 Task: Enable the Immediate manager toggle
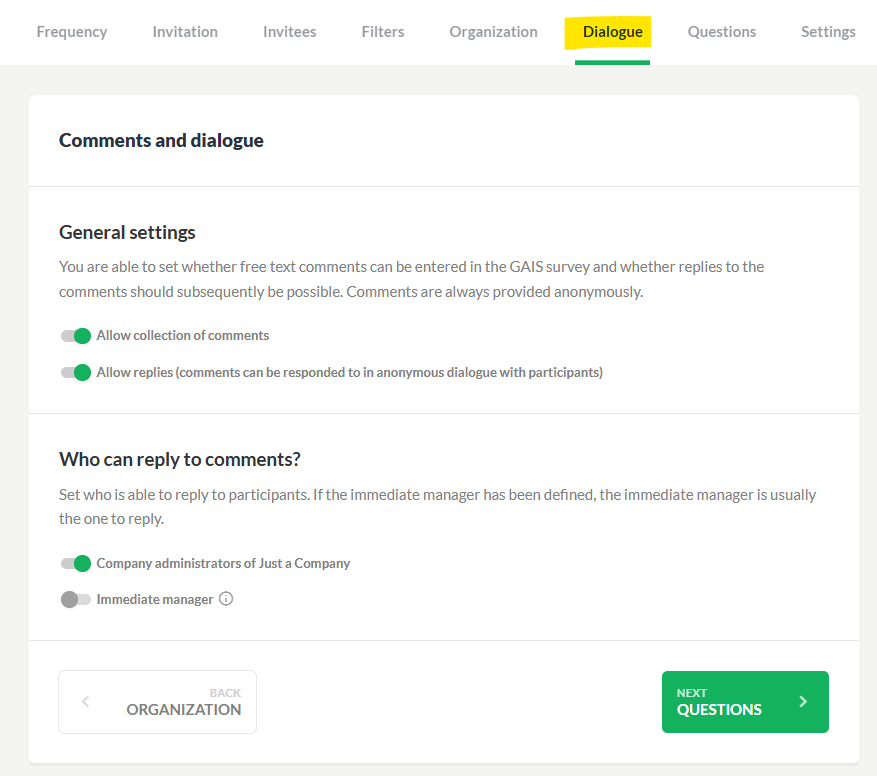(76, 600)
